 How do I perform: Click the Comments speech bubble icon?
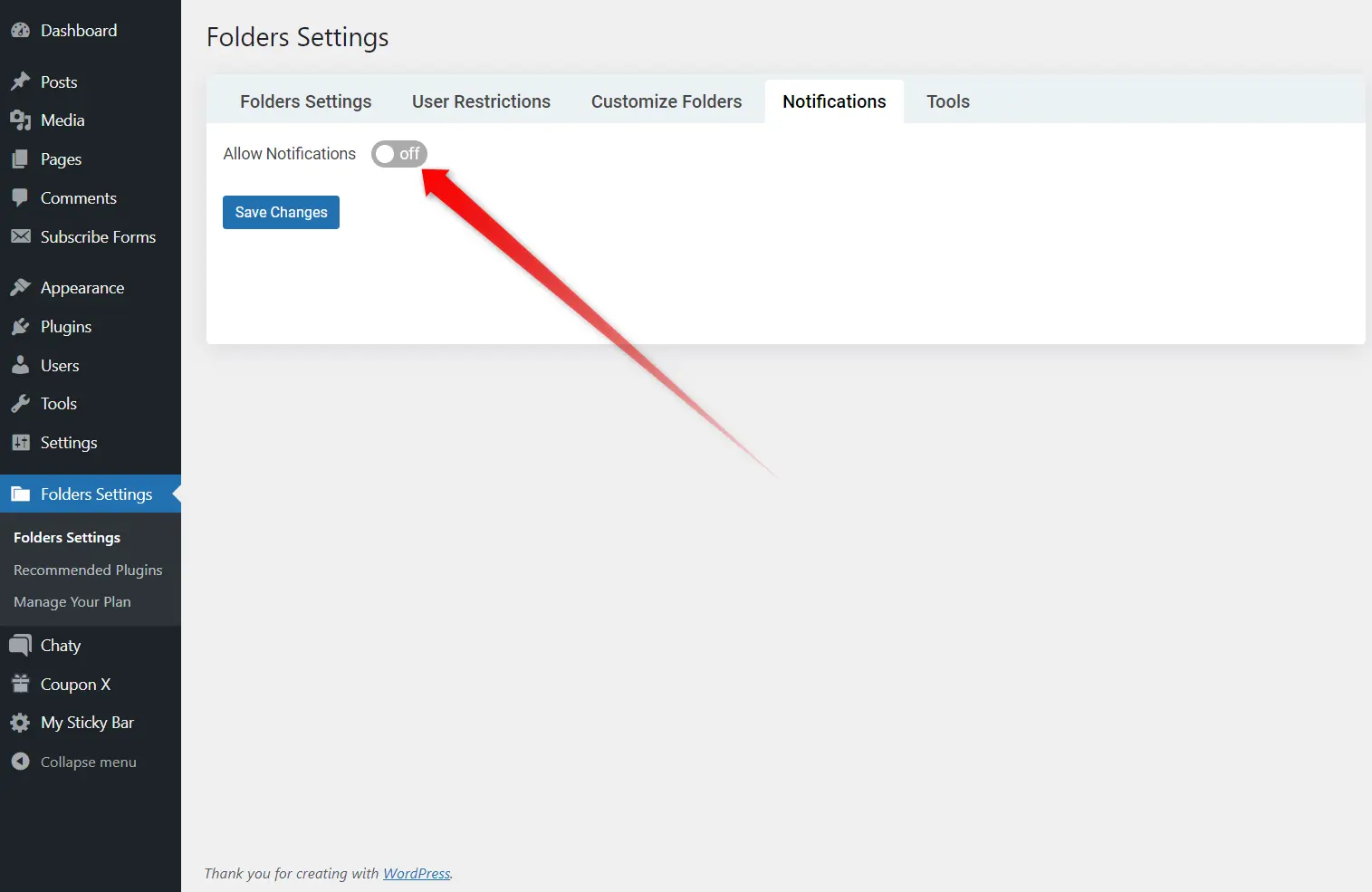(20, 197)
